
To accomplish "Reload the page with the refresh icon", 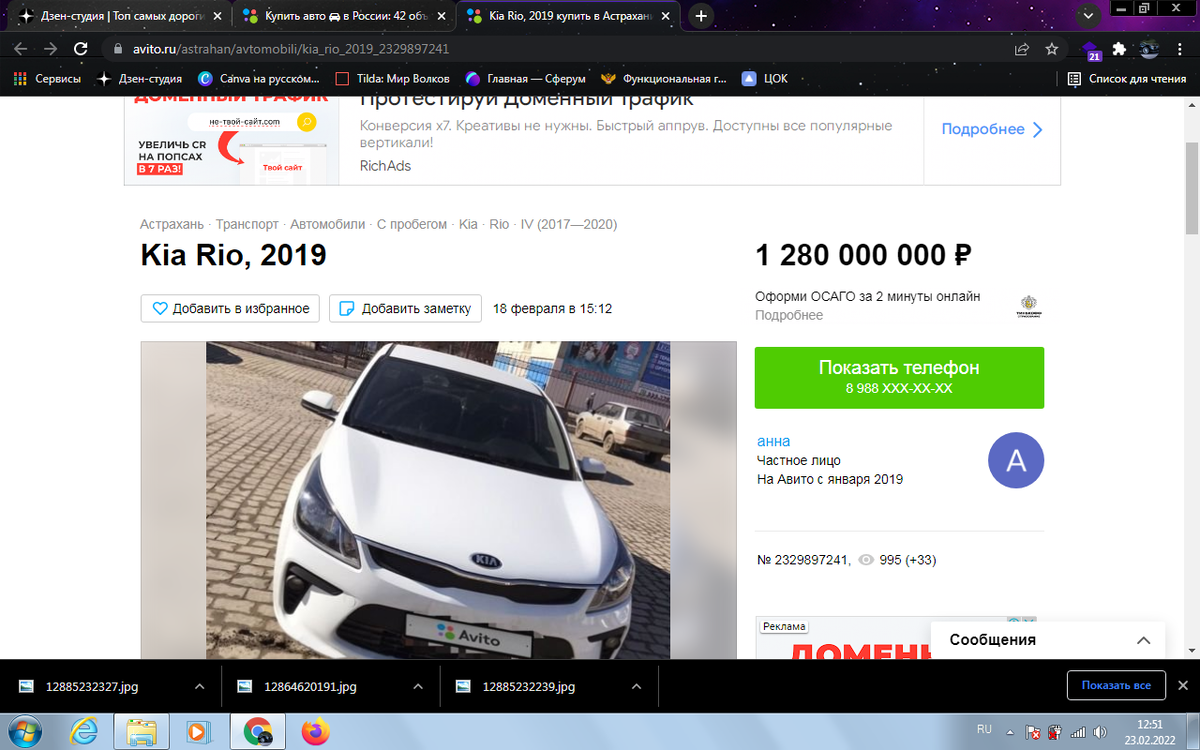I will click(82, 47).
